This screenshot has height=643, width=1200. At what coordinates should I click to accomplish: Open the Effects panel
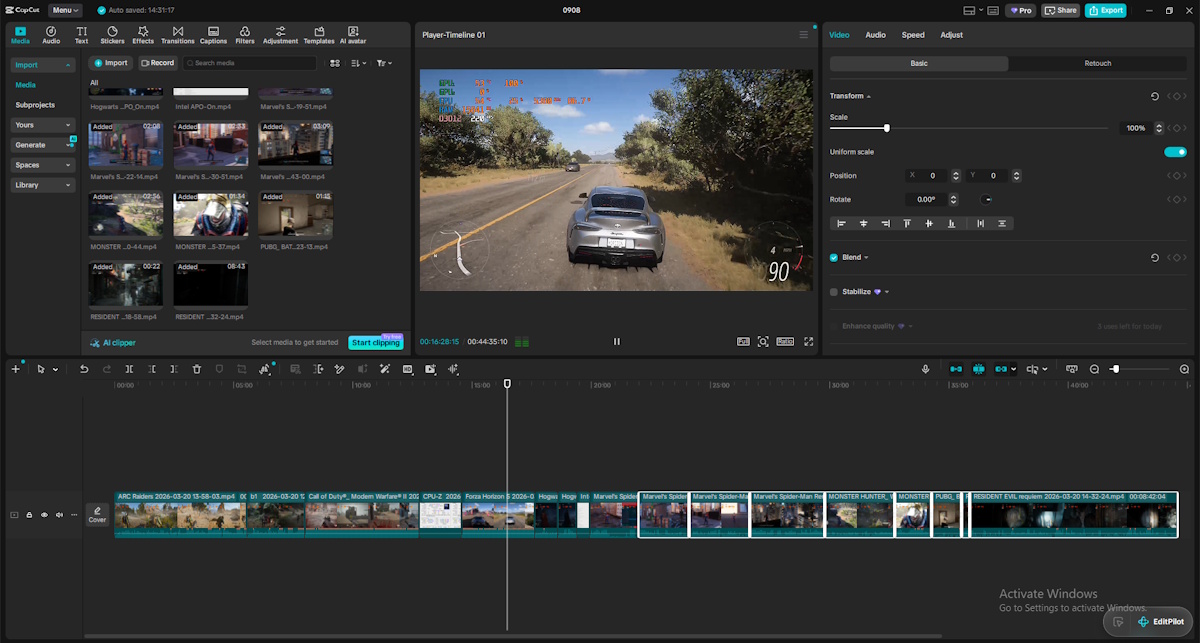pos(143,36)
